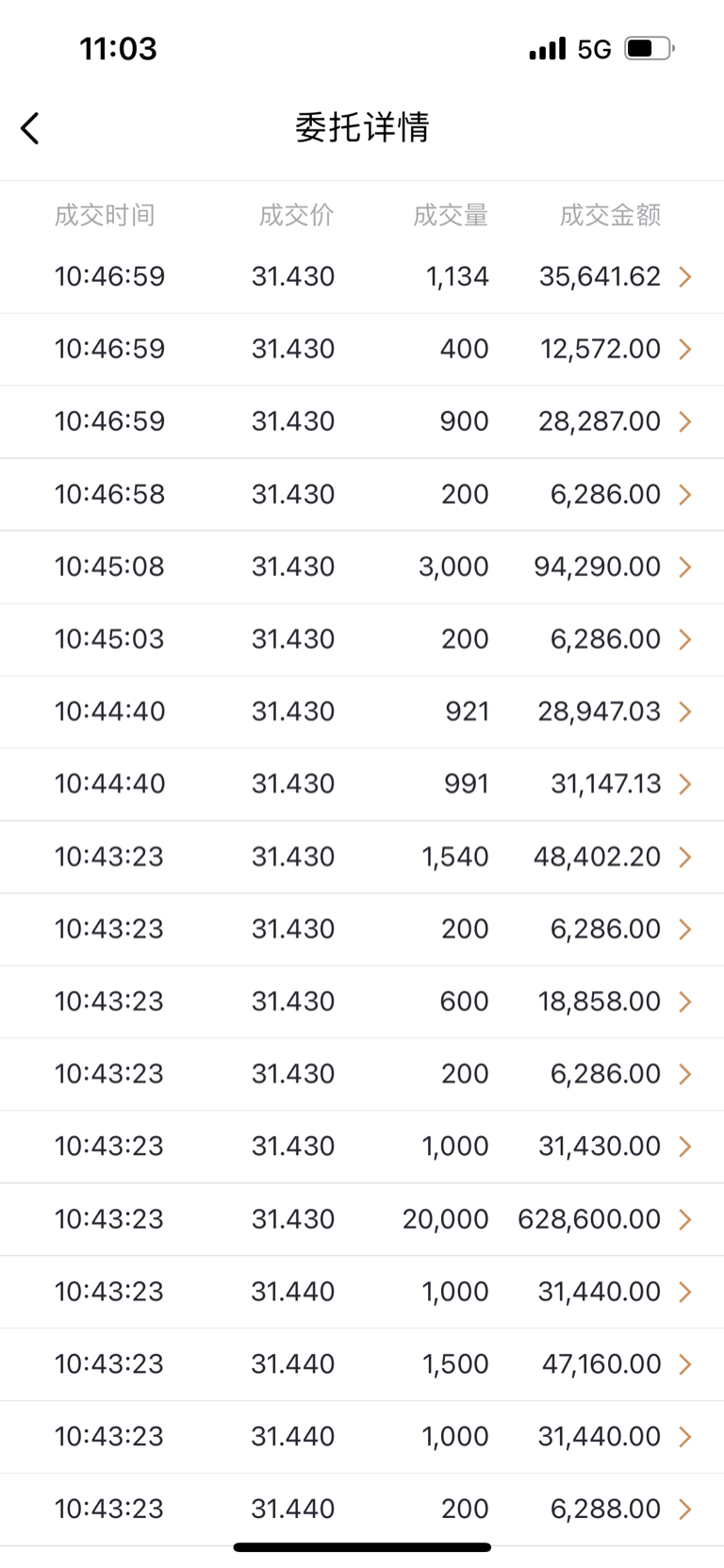Tap the 成交量 column header
The image size is (724, 1568).
pos(451,215)
